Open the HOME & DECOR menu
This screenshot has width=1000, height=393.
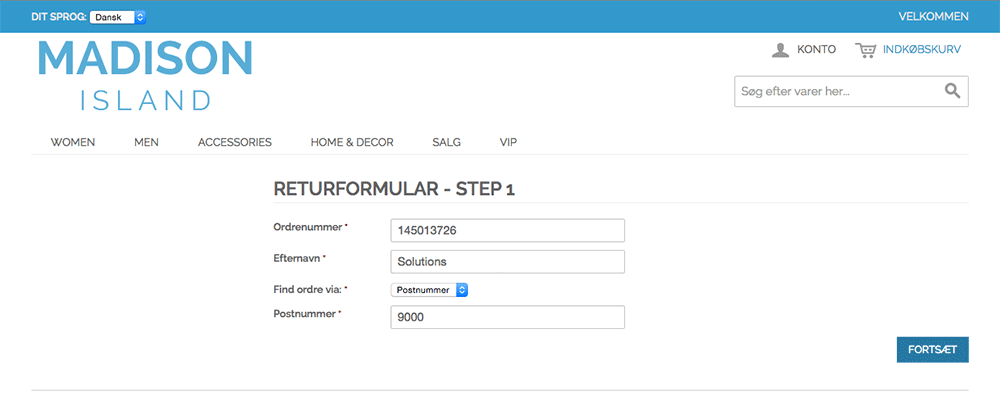(352, 142)
